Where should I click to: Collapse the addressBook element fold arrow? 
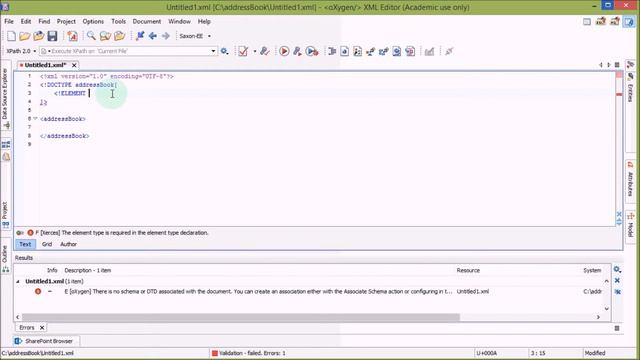pos(36,119)
